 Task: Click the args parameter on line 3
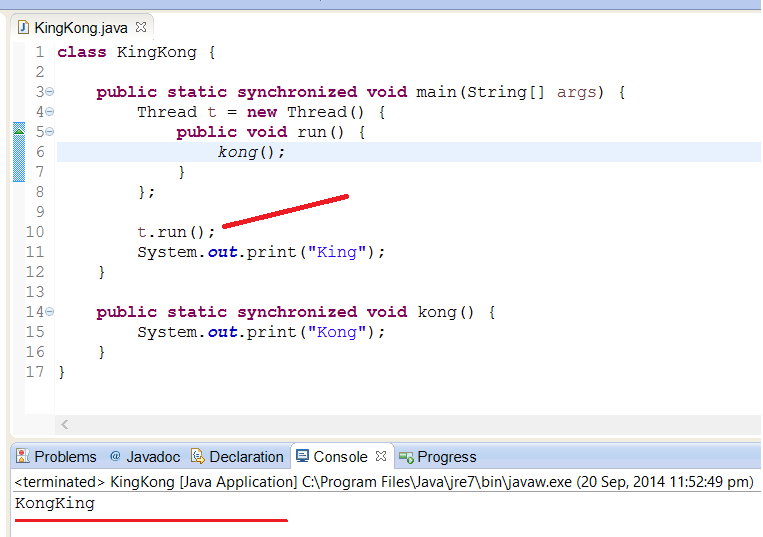576,92
